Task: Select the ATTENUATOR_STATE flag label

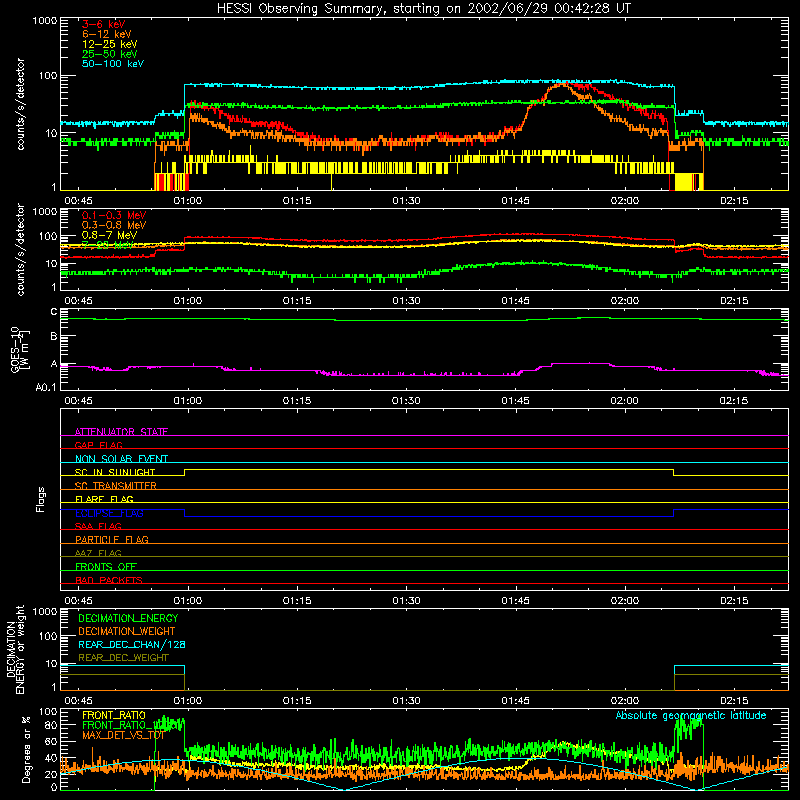Action: click(121, 432)
